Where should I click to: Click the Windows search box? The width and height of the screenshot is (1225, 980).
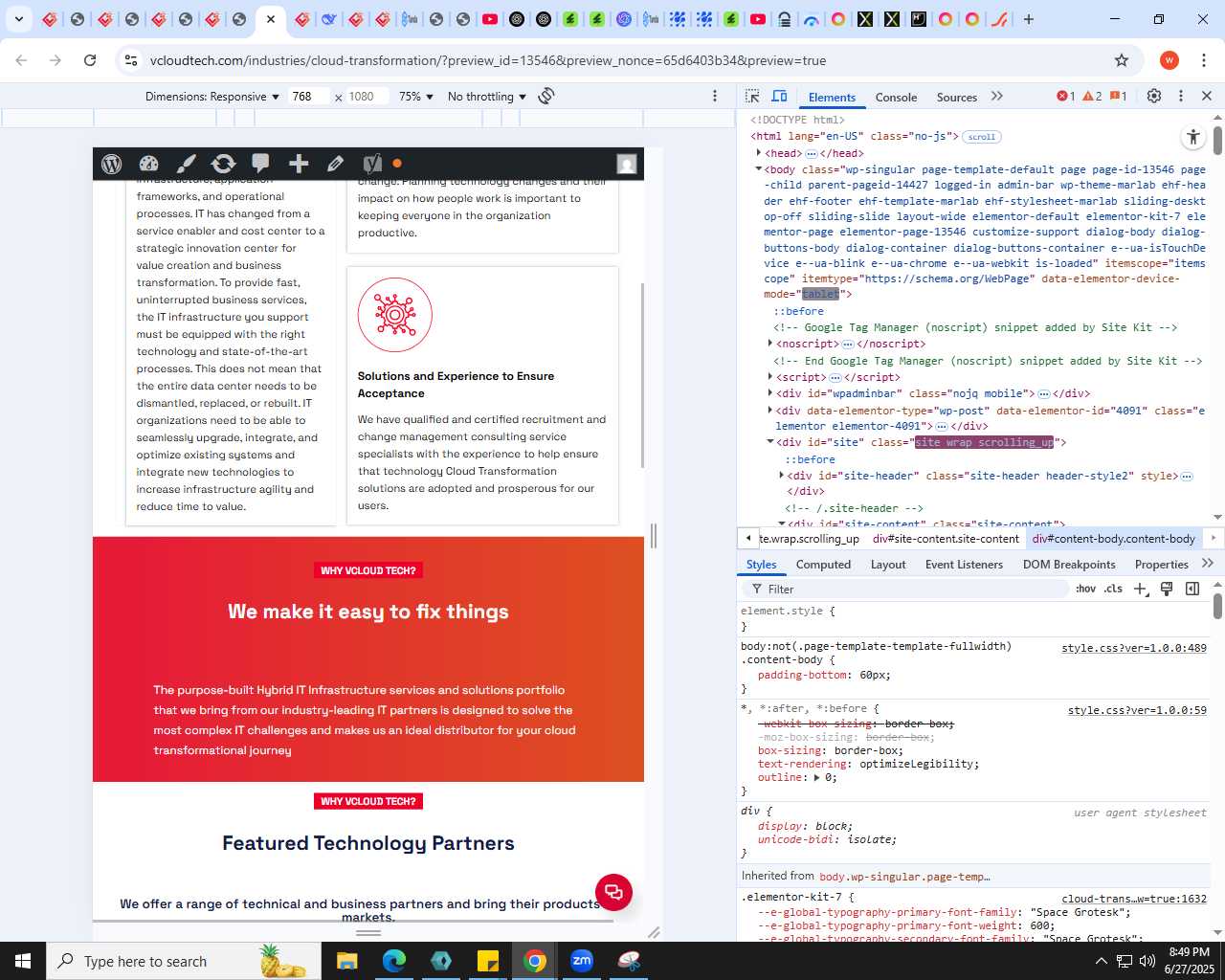pyautogui.click(x=184, y=961)
